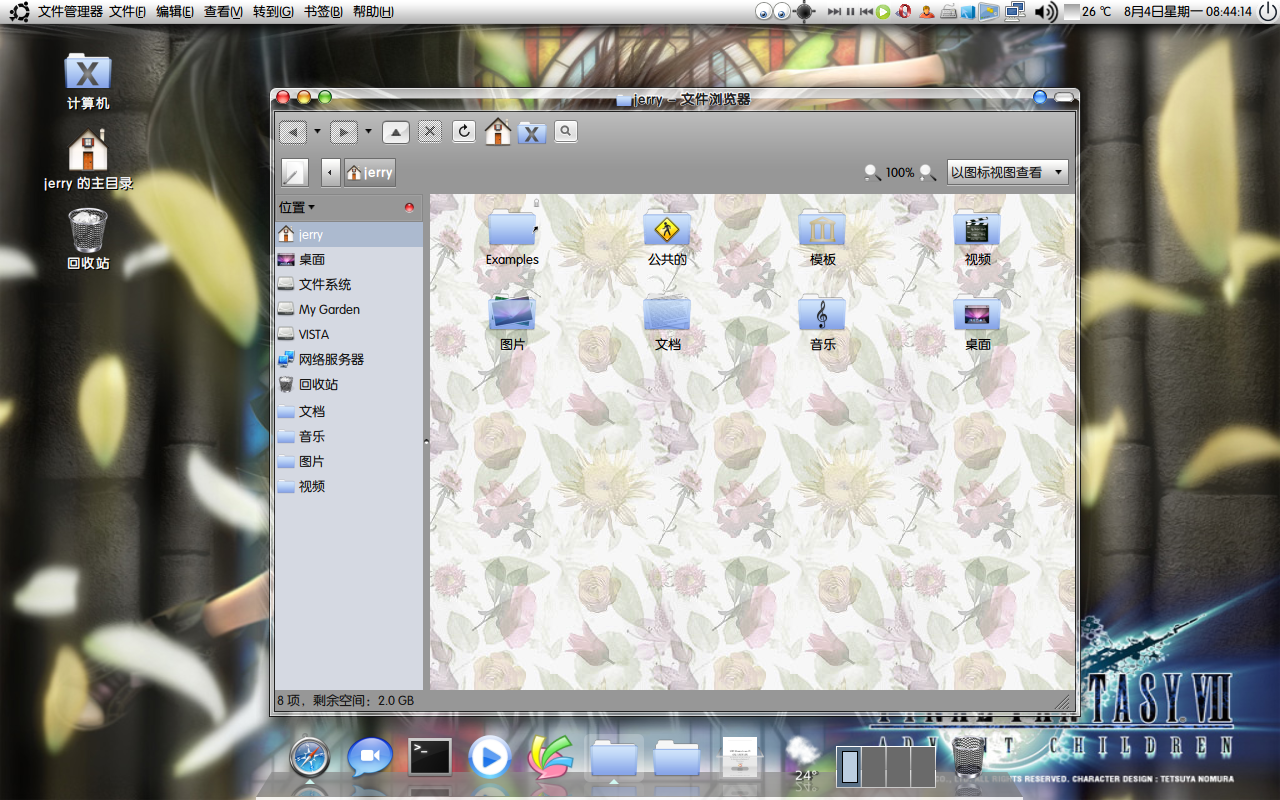The height and width of the screenshot is (800, 1280).
Task: Open the 帮助(H) menu
Action: (373, 12)
